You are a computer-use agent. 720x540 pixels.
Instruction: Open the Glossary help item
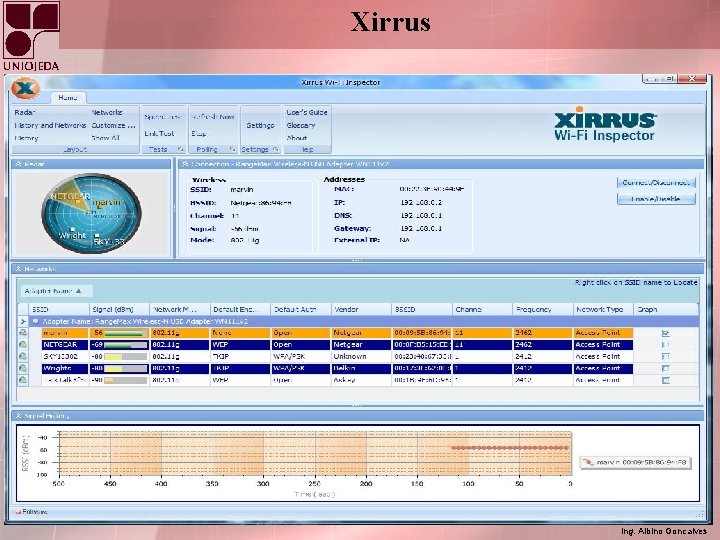click(x=301, y=125)
